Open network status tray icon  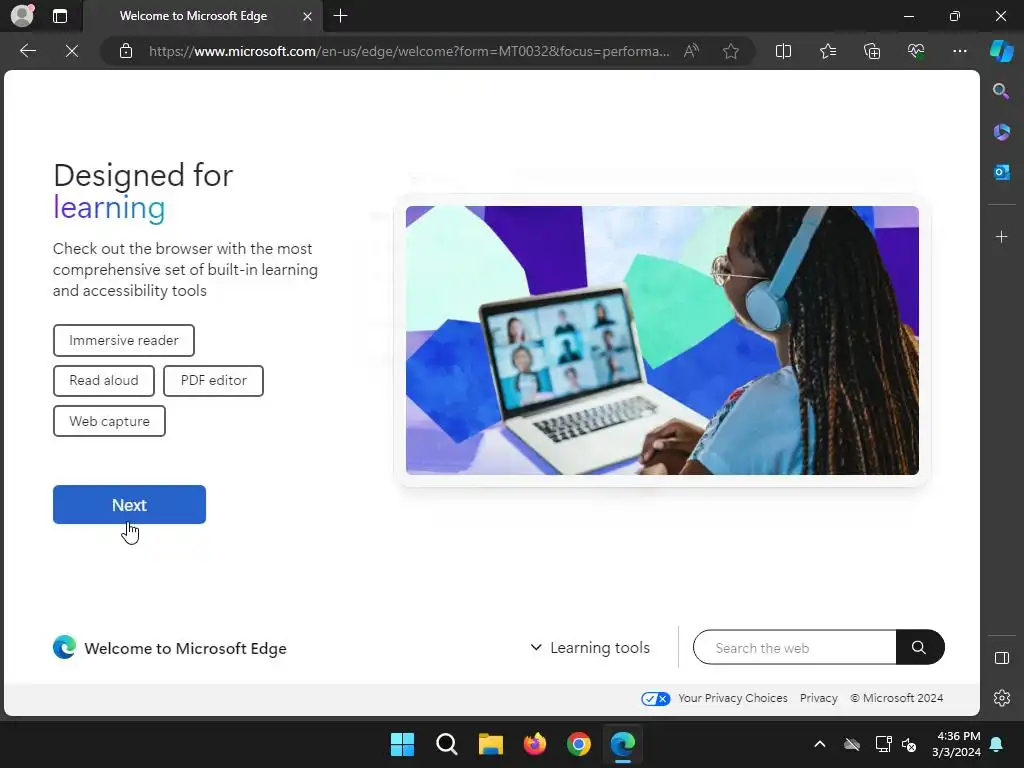(x=883, y=744)
